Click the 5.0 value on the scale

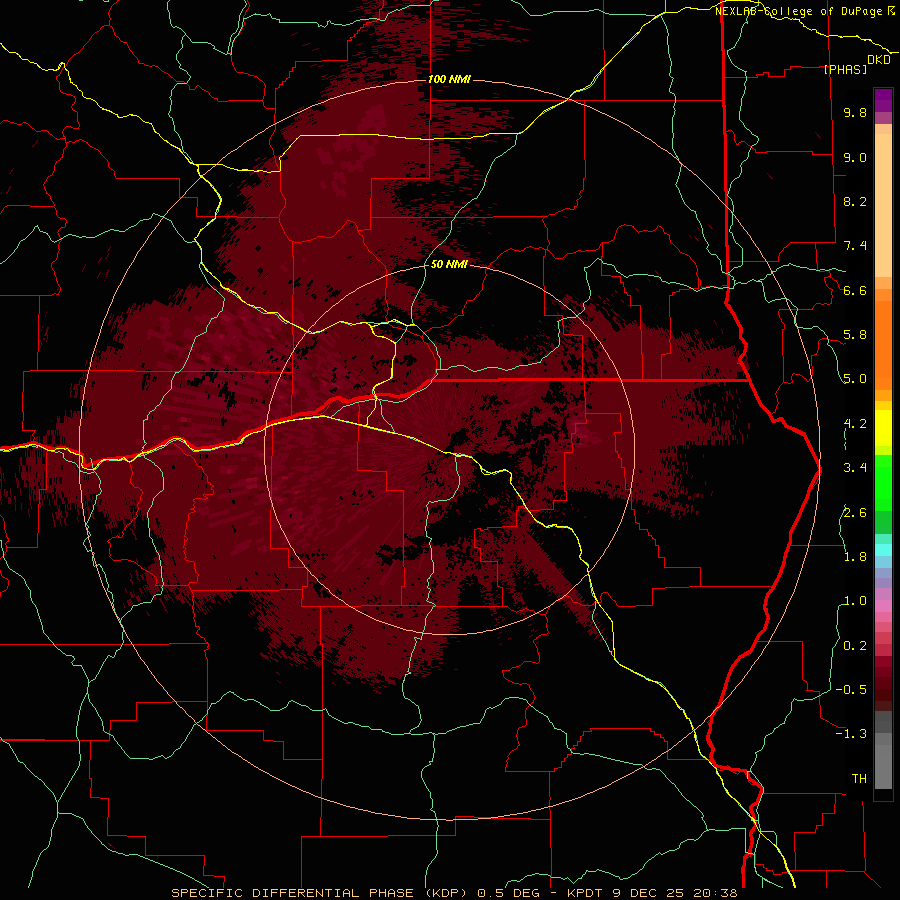point(855,379)
